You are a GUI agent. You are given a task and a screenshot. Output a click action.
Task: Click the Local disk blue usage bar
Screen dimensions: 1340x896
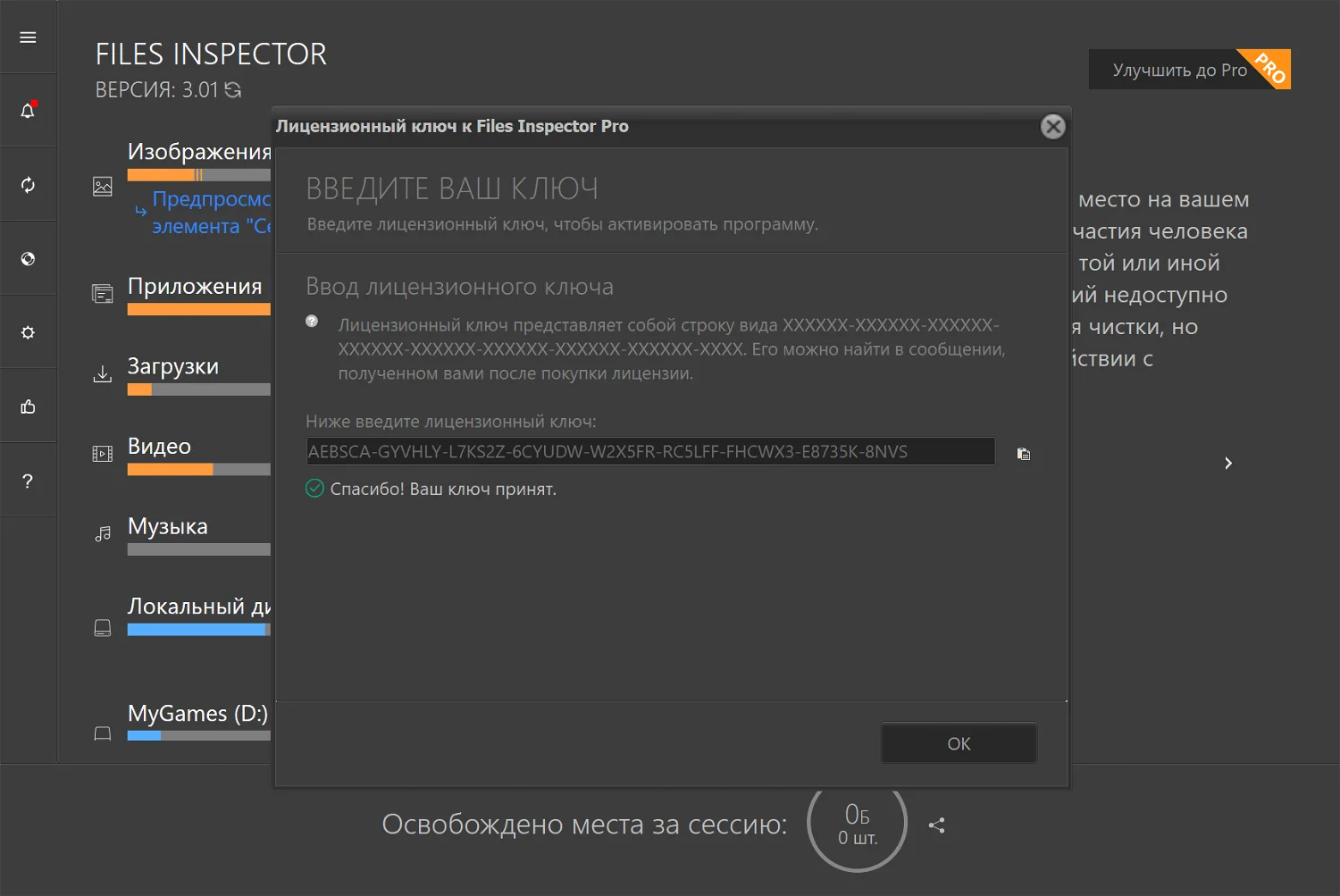[199, 629]
